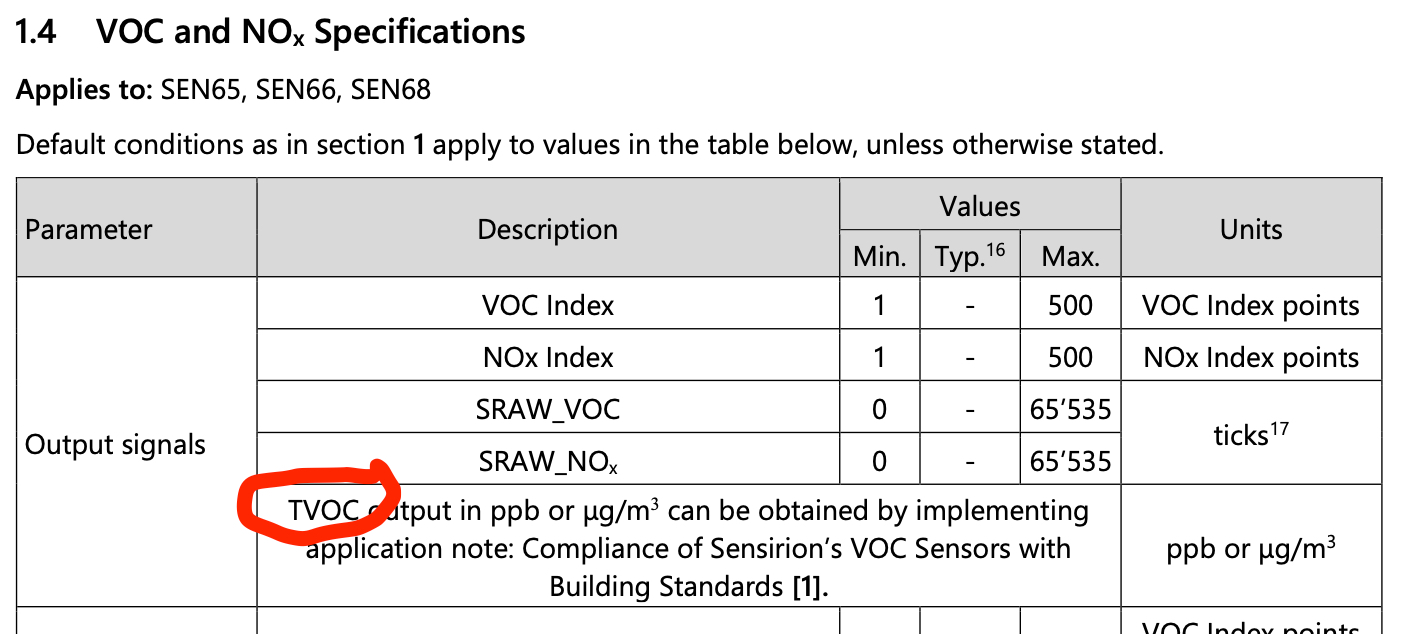
Task: Select the Description column header
Action: 547,230
